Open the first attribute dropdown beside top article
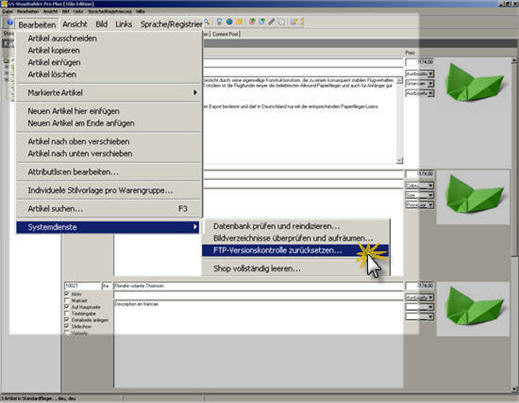Screen dimensions: 519x403 point(420,74)
